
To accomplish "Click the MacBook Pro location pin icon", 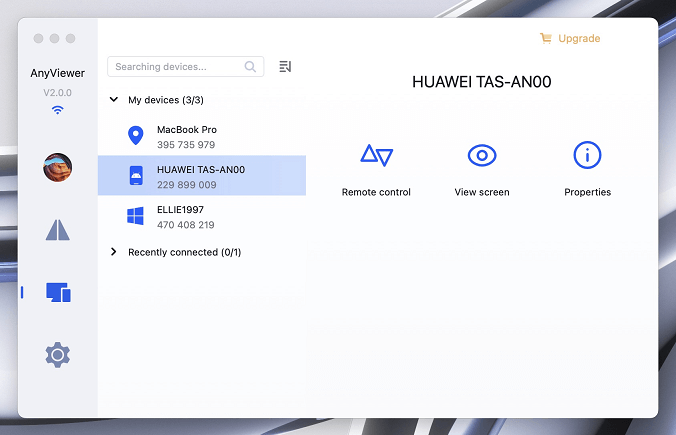I will (x=136, y=135).
